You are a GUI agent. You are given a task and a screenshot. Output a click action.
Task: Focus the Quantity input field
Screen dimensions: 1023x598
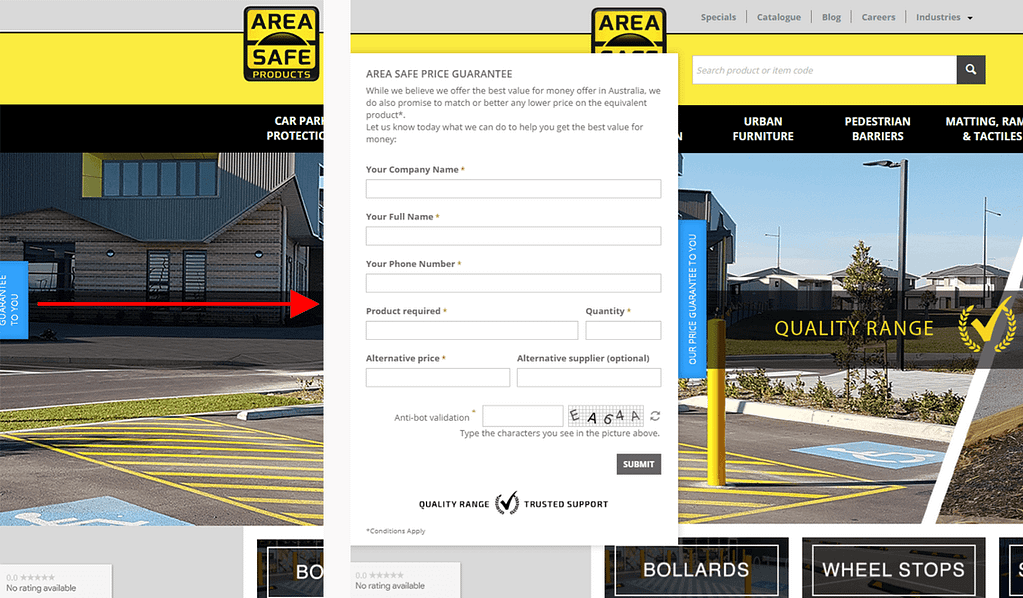pyautogui.click(x=623, y=330)
